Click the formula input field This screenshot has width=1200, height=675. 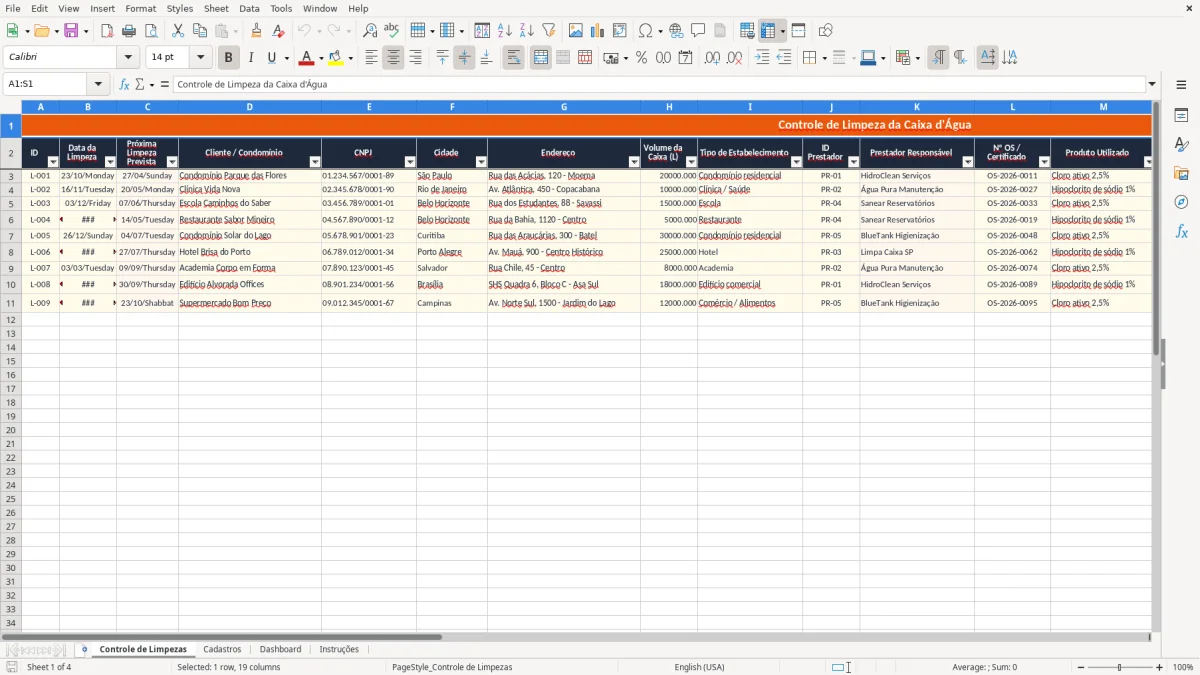[x=659, y=84]
